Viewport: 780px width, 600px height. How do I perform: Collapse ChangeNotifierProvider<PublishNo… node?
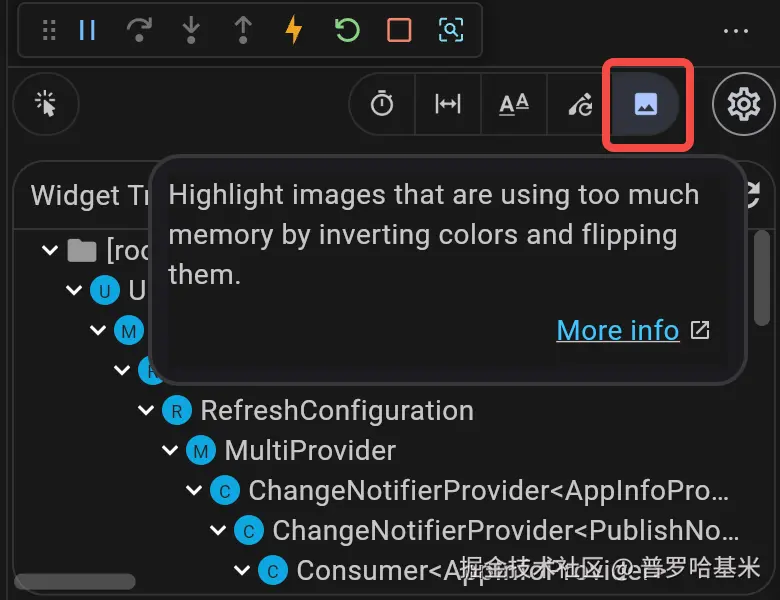(x=218, y=530)
